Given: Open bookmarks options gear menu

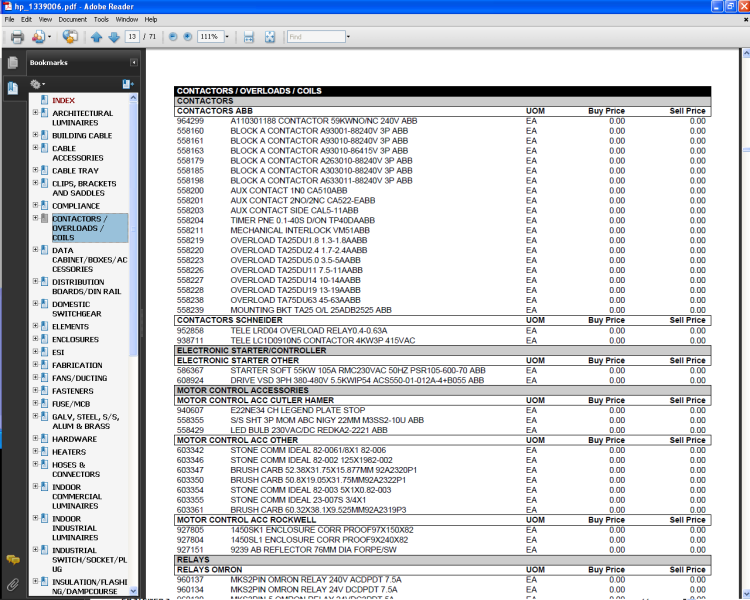Looking at the screenshot, I should pos(37,84).
